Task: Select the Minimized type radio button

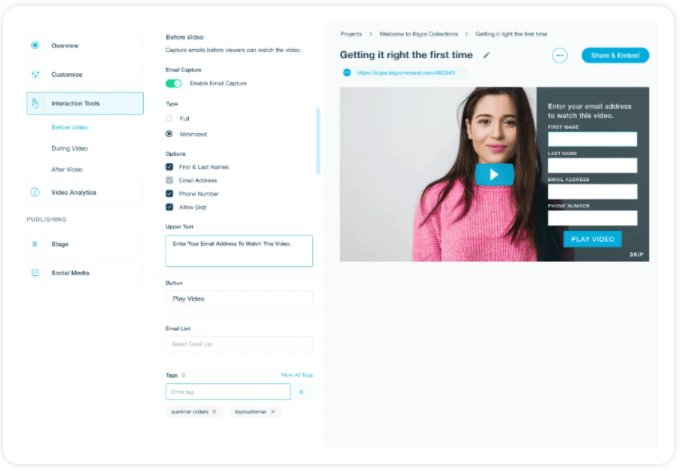Action: (x=169, y=134)
